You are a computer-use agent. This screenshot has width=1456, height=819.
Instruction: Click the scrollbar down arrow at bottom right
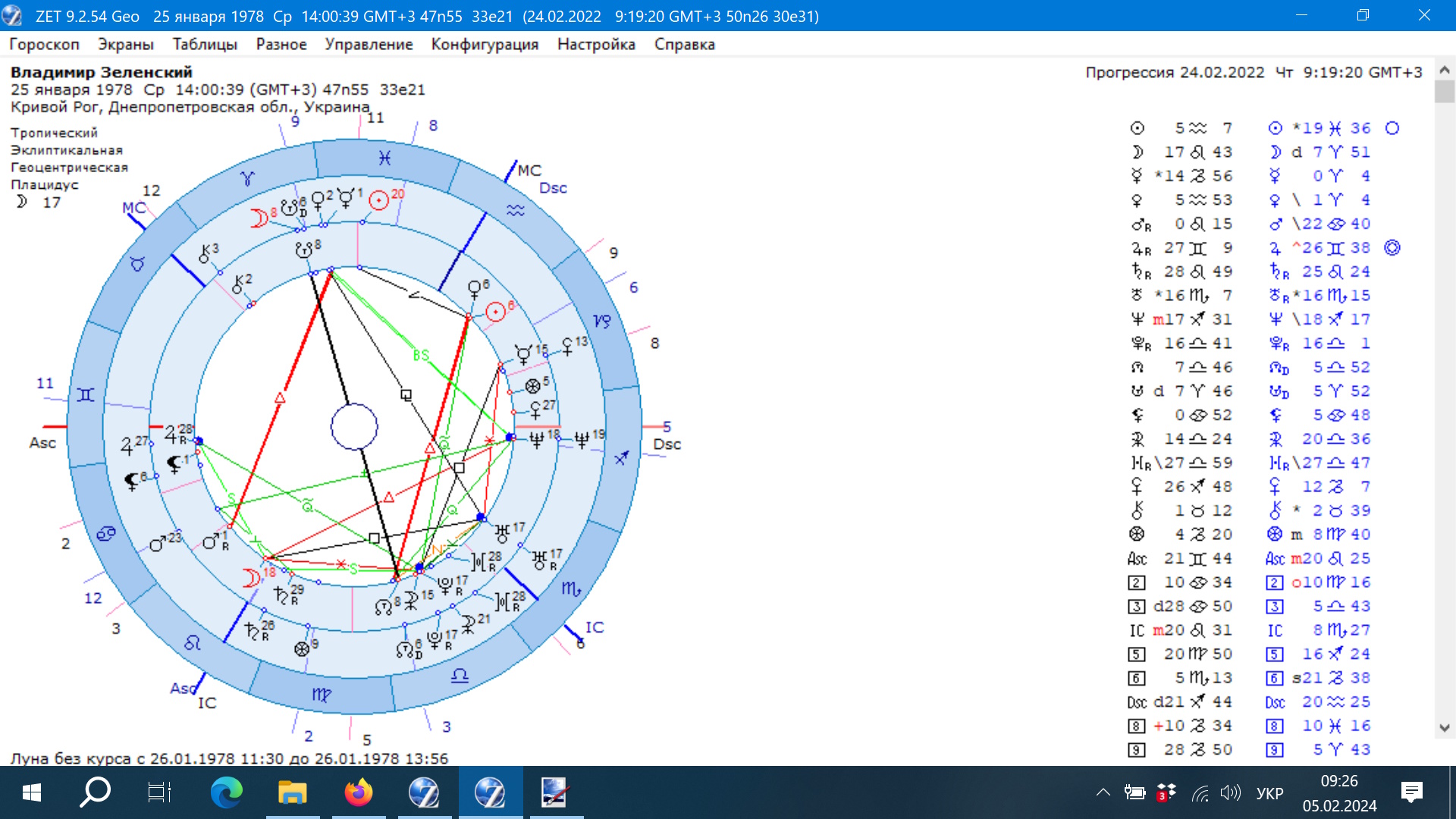pyautogui.click(x=1445, y=727)
